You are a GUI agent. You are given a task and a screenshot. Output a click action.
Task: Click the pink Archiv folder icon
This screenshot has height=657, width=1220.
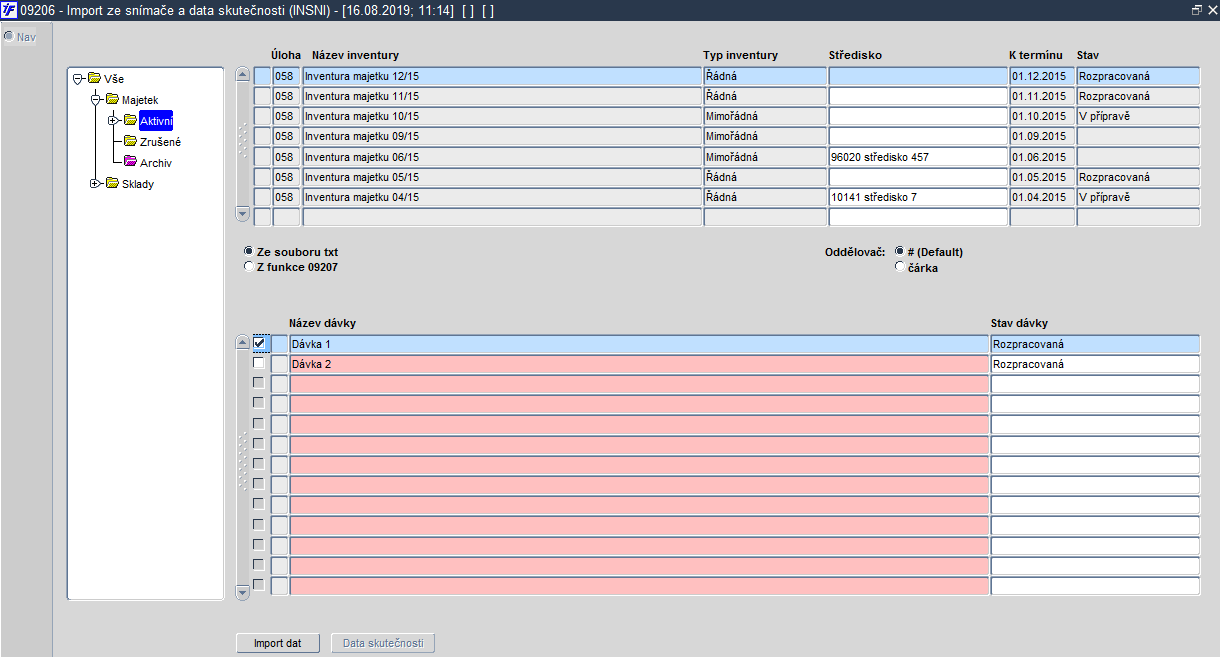[130, 162]
